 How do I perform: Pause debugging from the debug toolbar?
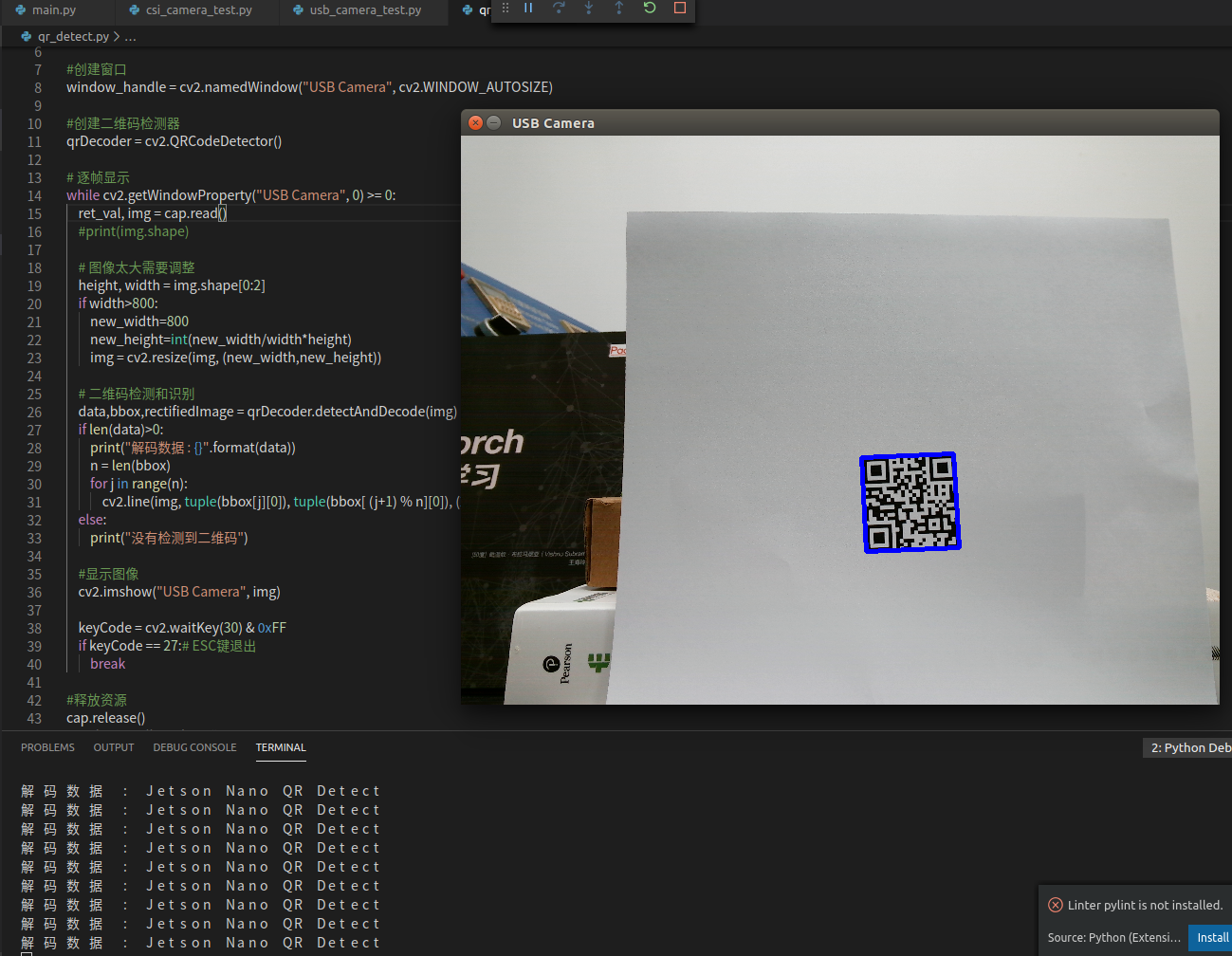coord(528,8)
